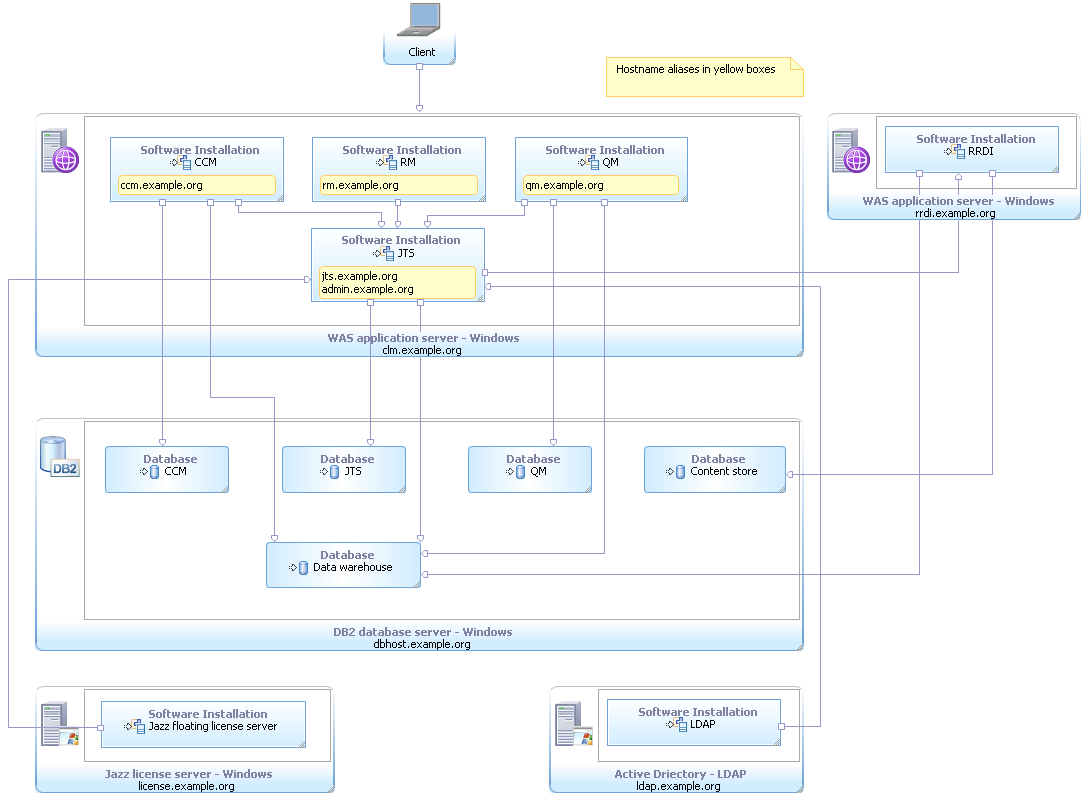Click the Active Directory LDAP server machine icon
Viewport: 1090px width, 806px height.
pos(574,724)
